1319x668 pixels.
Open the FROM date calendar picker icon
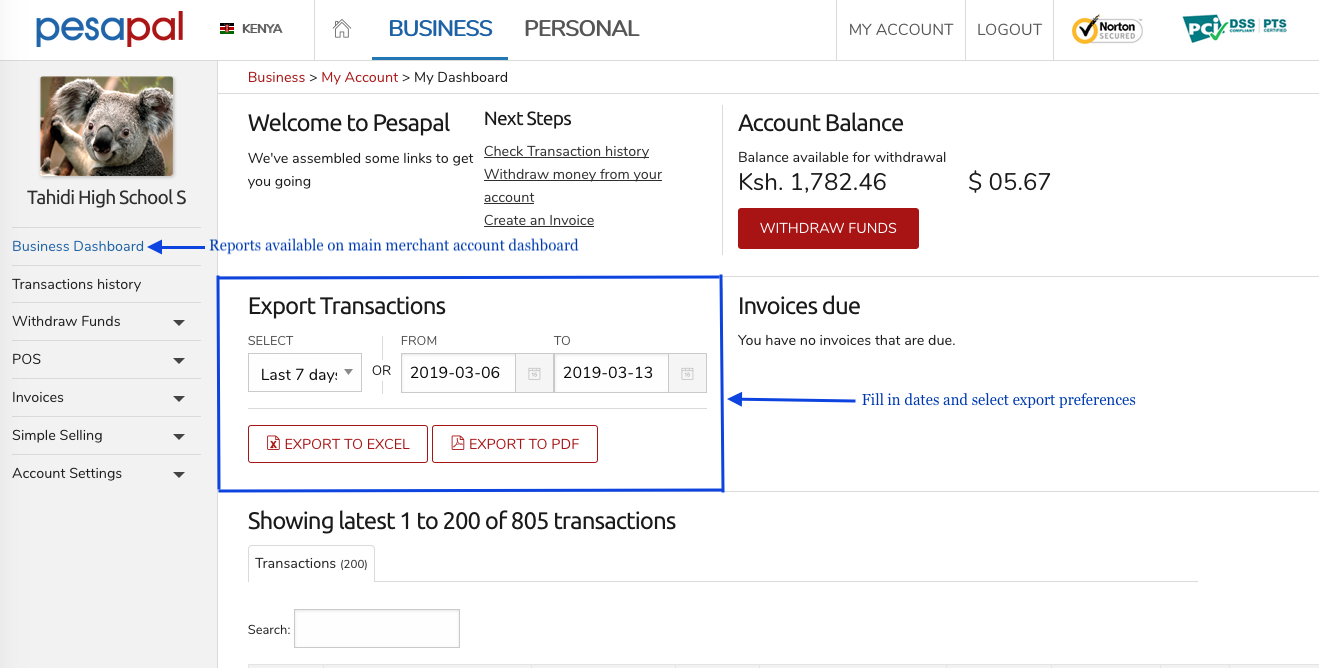point(534,373)
